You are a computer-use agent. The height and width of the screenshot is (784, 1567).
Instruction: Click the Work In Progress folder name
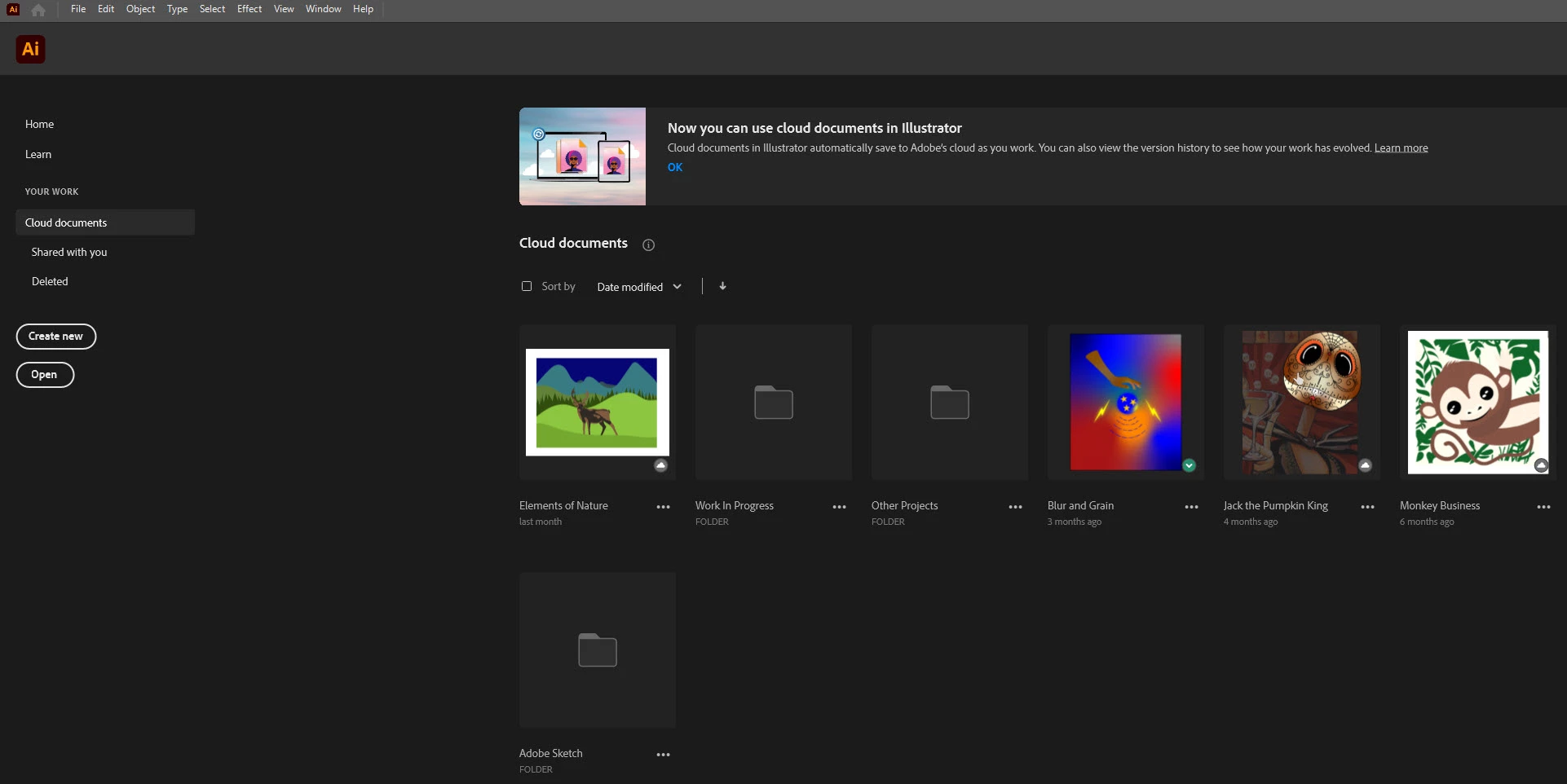[x=735, y=505]
